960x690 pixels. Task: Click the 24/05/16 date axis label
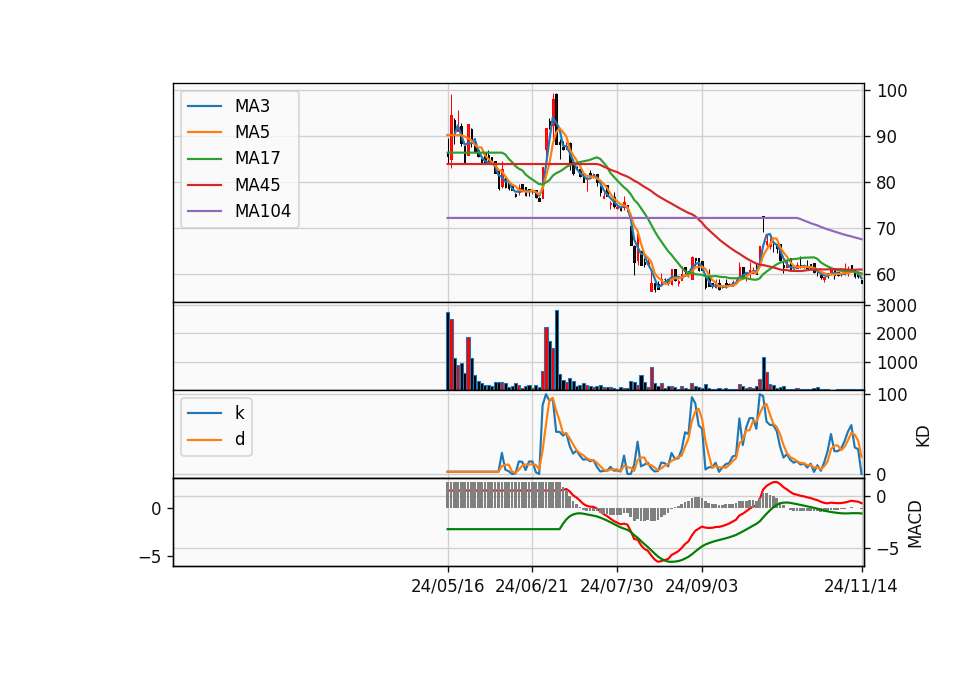coord(448,587)
